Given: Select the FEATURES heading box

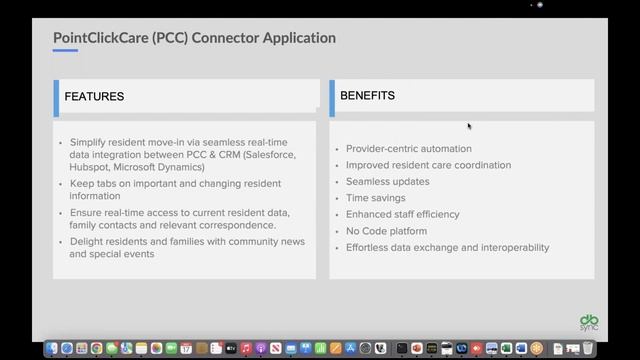Looking at the screenshot, I should click(187, 96).
